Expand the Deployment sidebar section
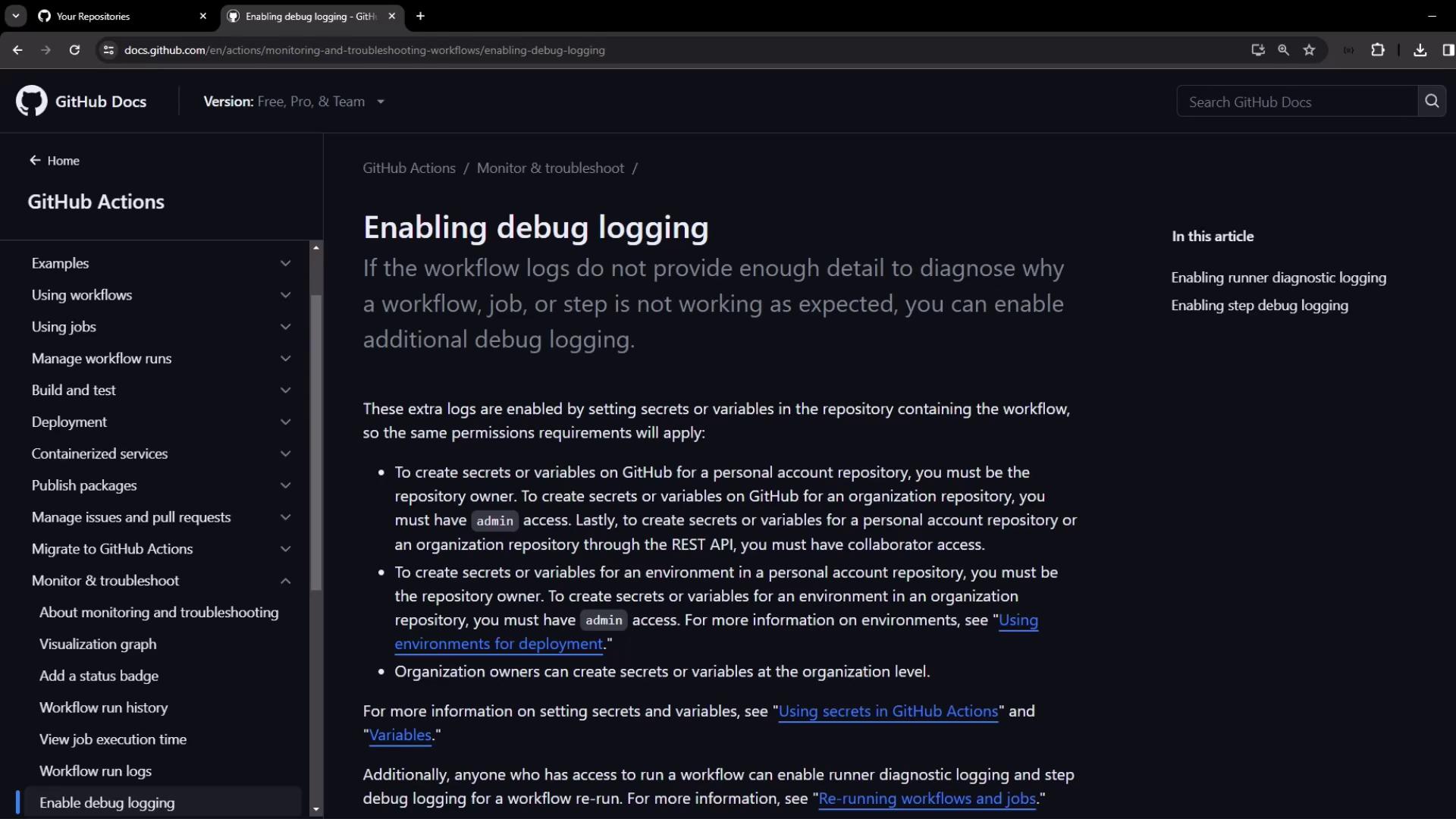 point(285,422)
